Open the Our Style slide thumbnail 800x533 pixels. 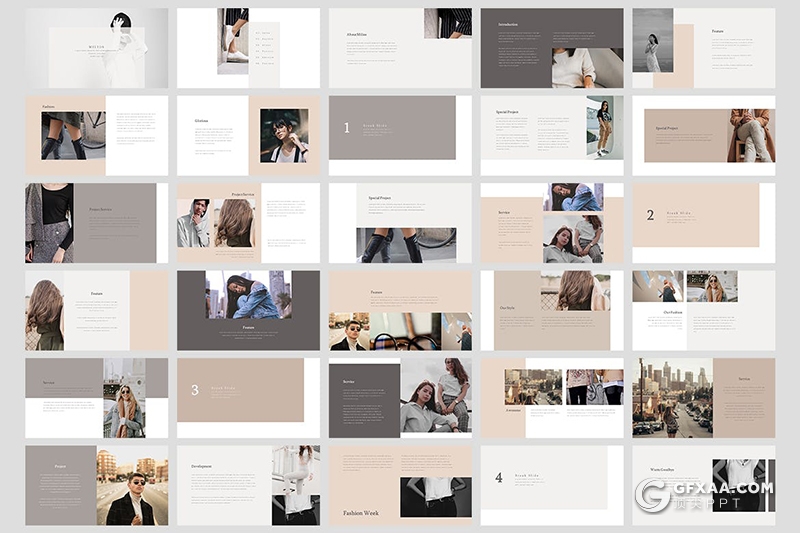(x=551, y=310)
